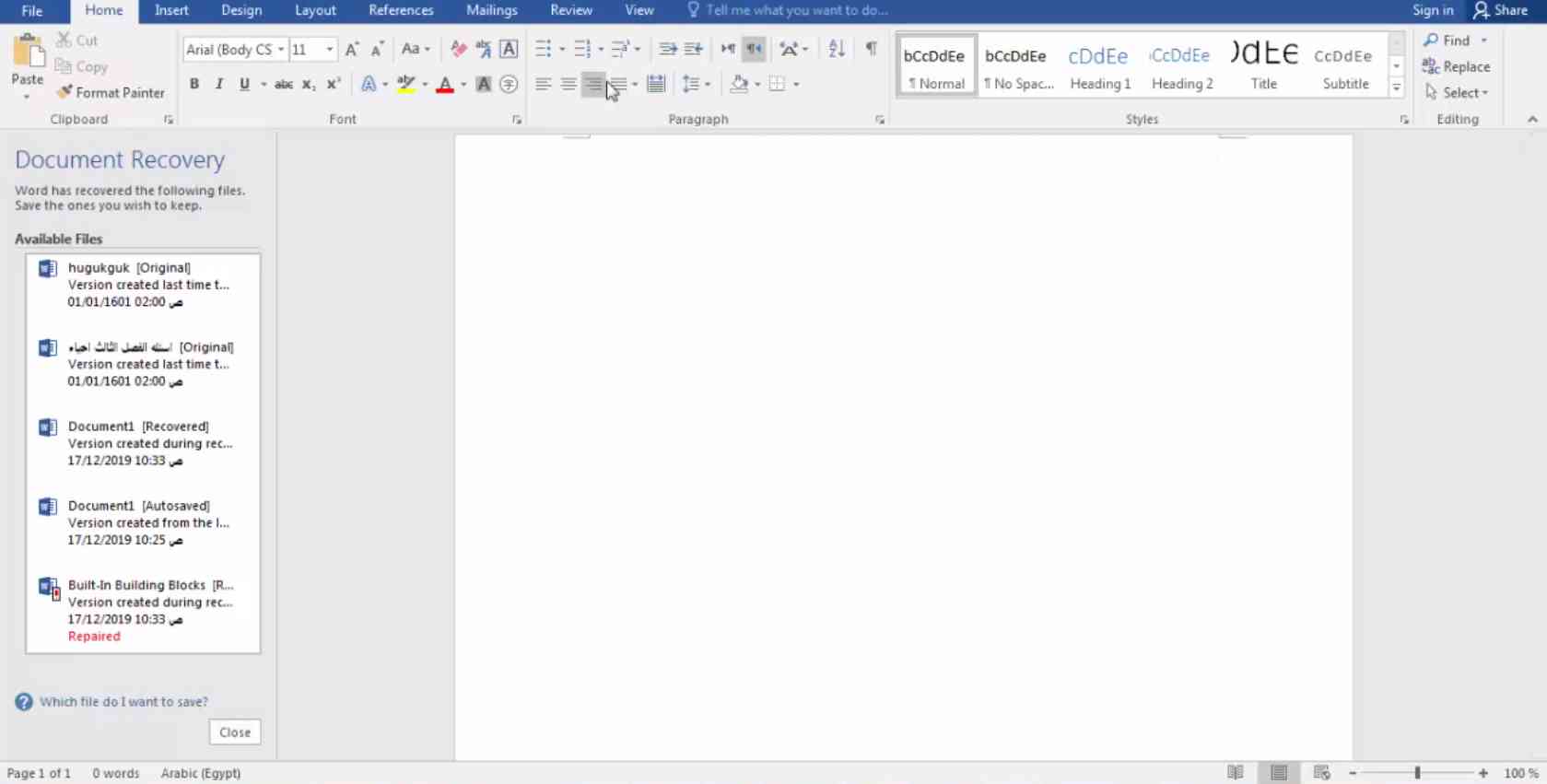
Task: Select the hugukguk [Original] recovered file
Action: (143, 285)
